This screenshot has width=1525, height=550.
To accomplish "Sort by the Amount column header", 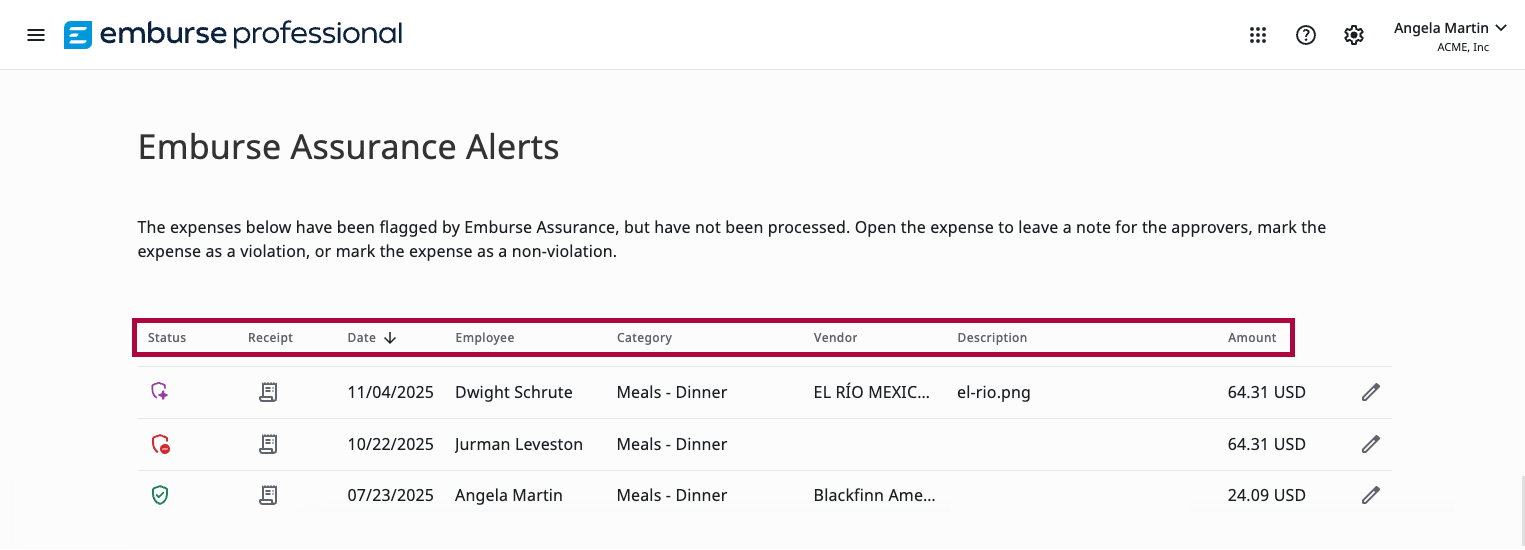I will (x=1252, y=338).
